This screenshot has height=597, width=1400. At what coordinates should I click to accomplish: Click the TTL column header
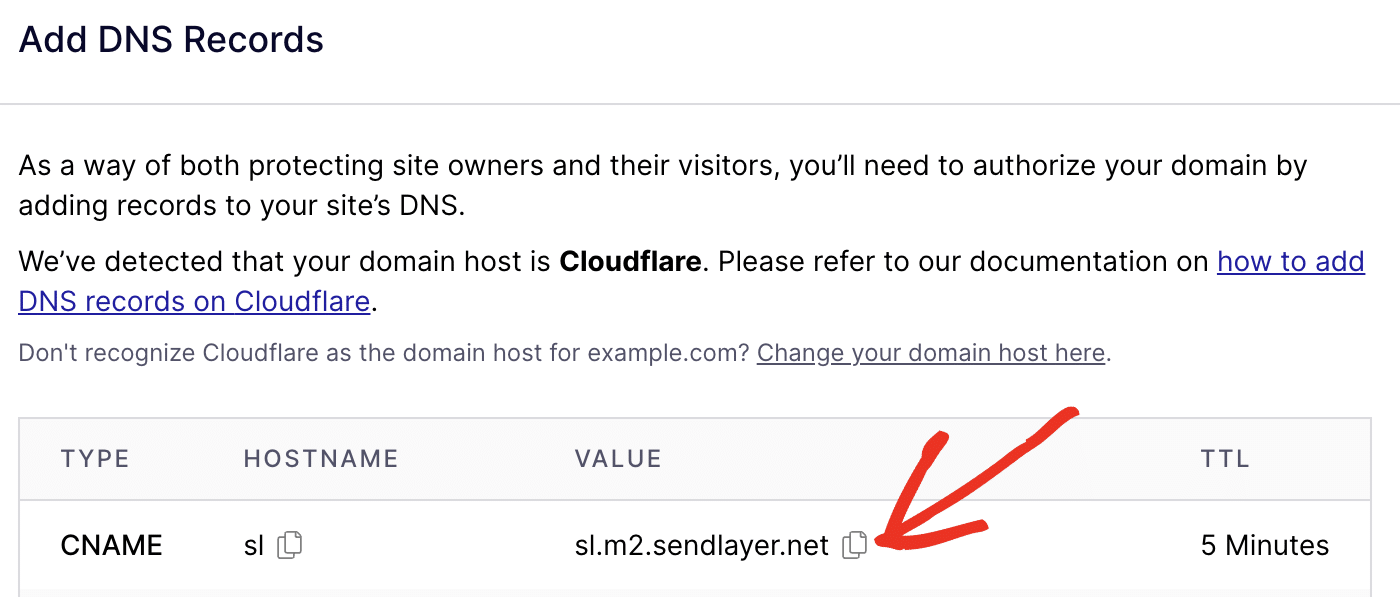pyautogui.click(x=1224, y=459)
